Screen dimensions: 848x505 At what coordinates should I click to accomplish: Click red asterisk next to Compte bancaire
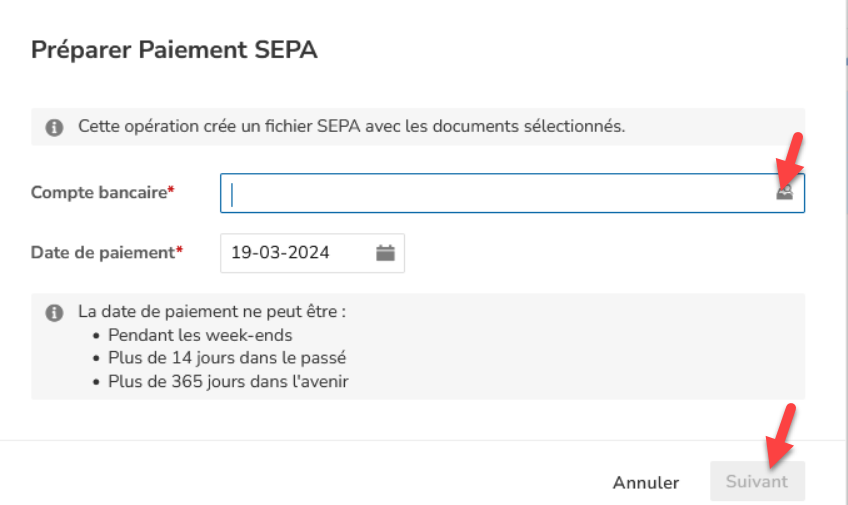tap(171, 189)
